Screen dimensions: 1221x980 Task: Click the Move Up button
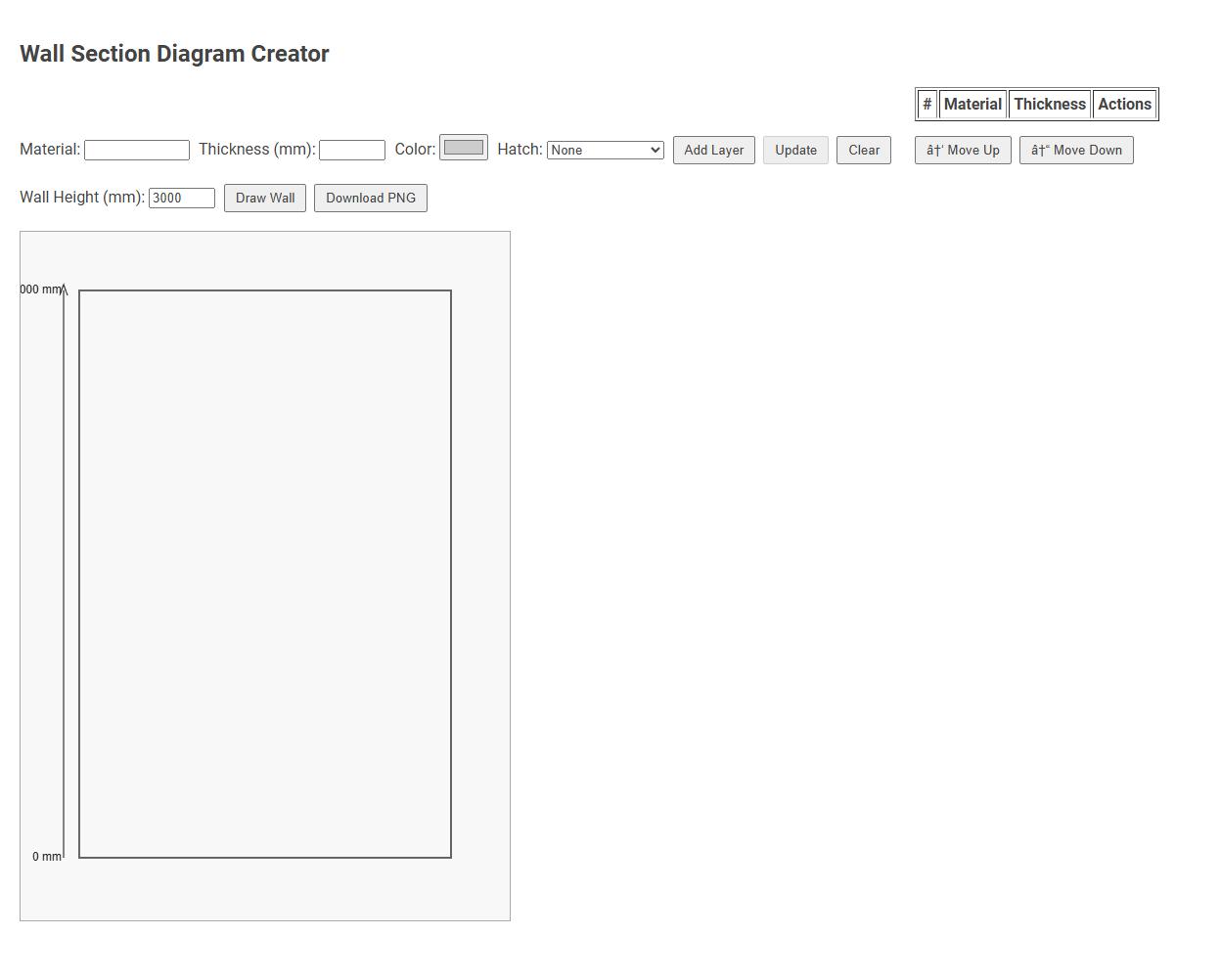[962, 150]
